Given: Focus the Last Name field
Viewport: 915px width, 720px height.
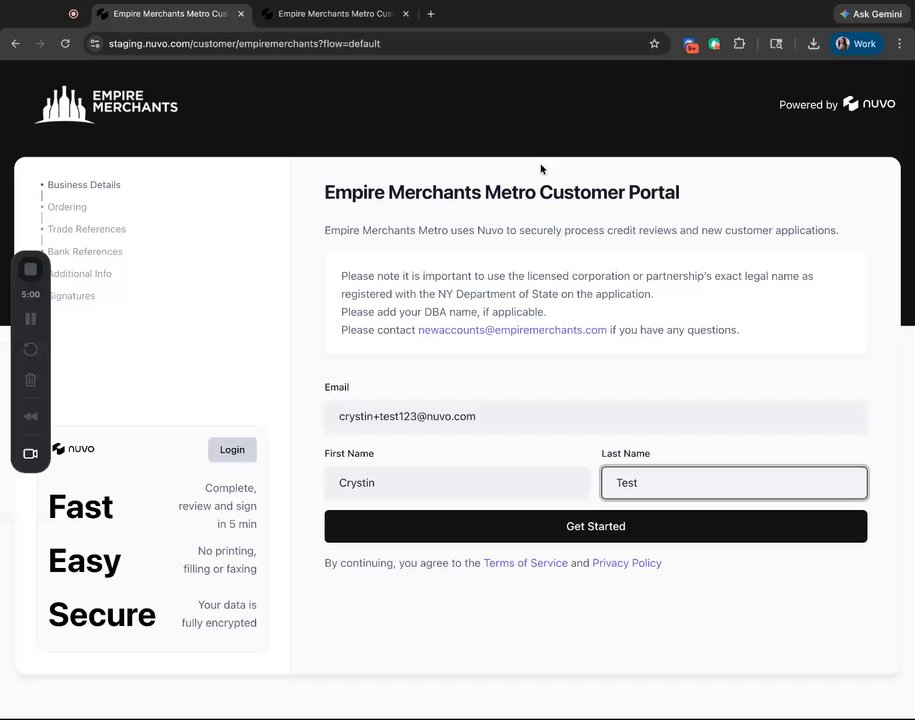Looking at the screenshot, I should (734, 483).
